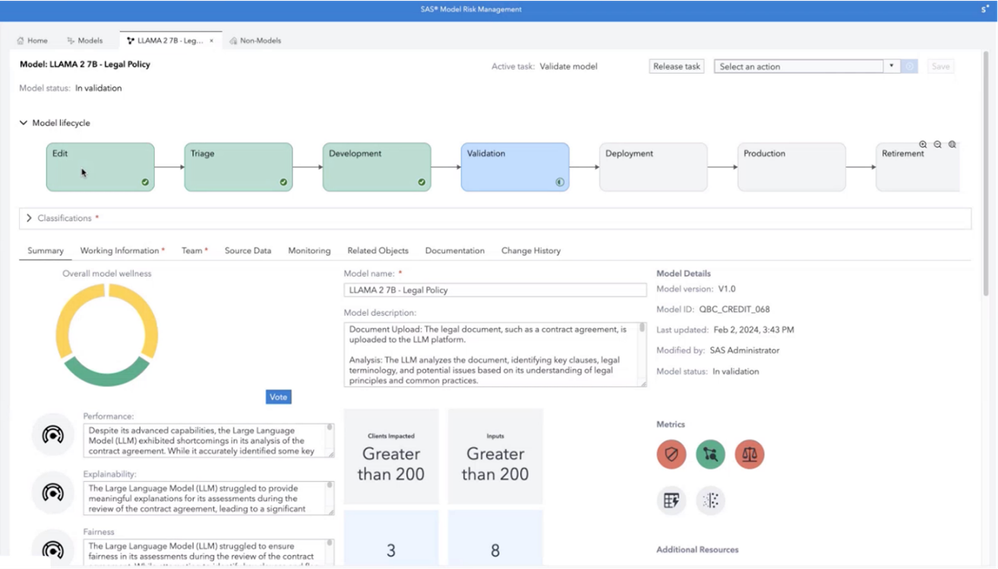Click the Clients Impacted Greater than 200 tile

pyautogui.click(x=391, y=456)
